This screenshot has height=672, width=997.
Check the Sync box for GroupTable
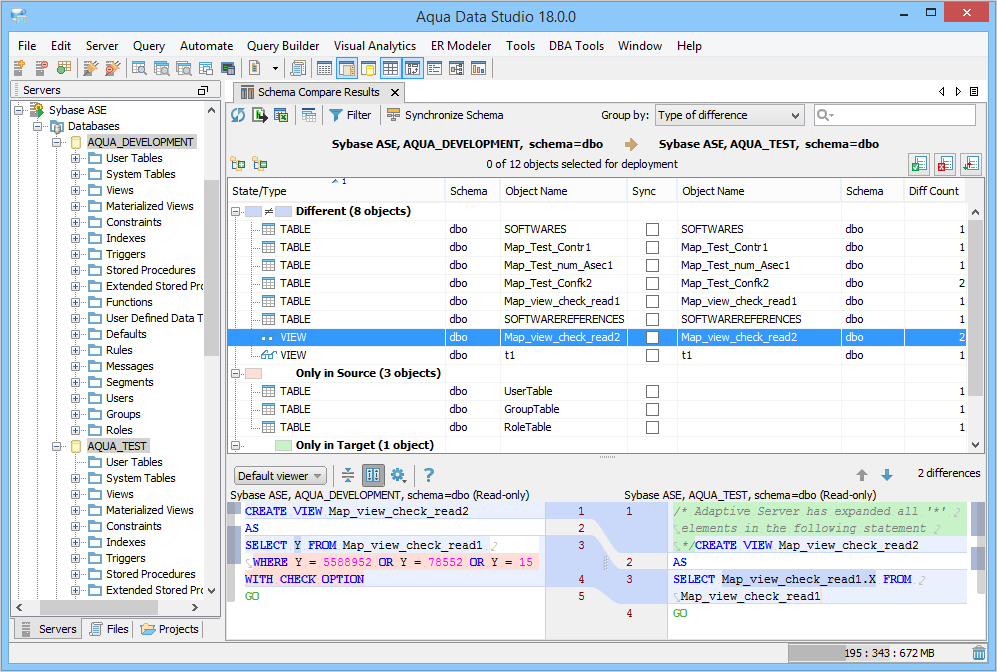click(x=652, y=409)
